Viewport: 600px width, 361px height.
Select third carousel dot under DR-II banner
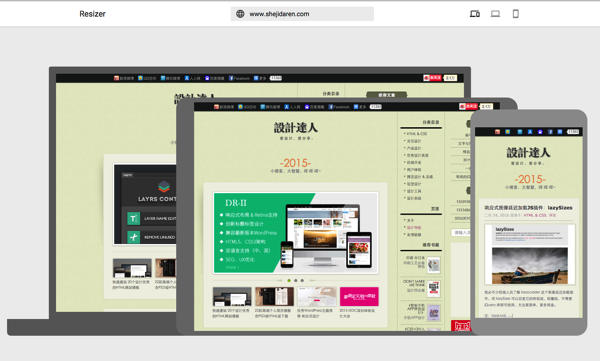coord(302,281)
